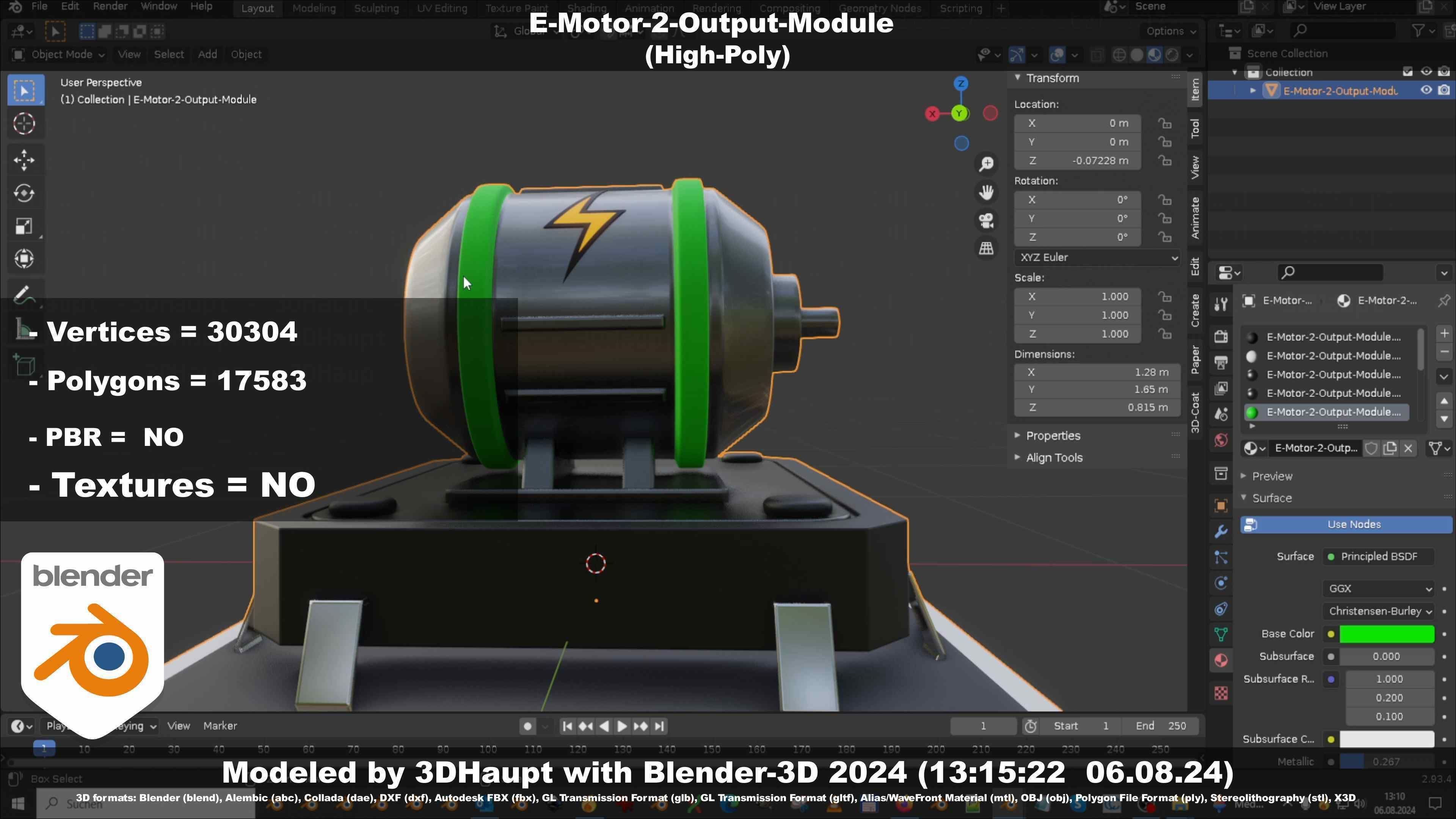
Task: Open the World properties globe icon
Action: [x=1221, y=440]
